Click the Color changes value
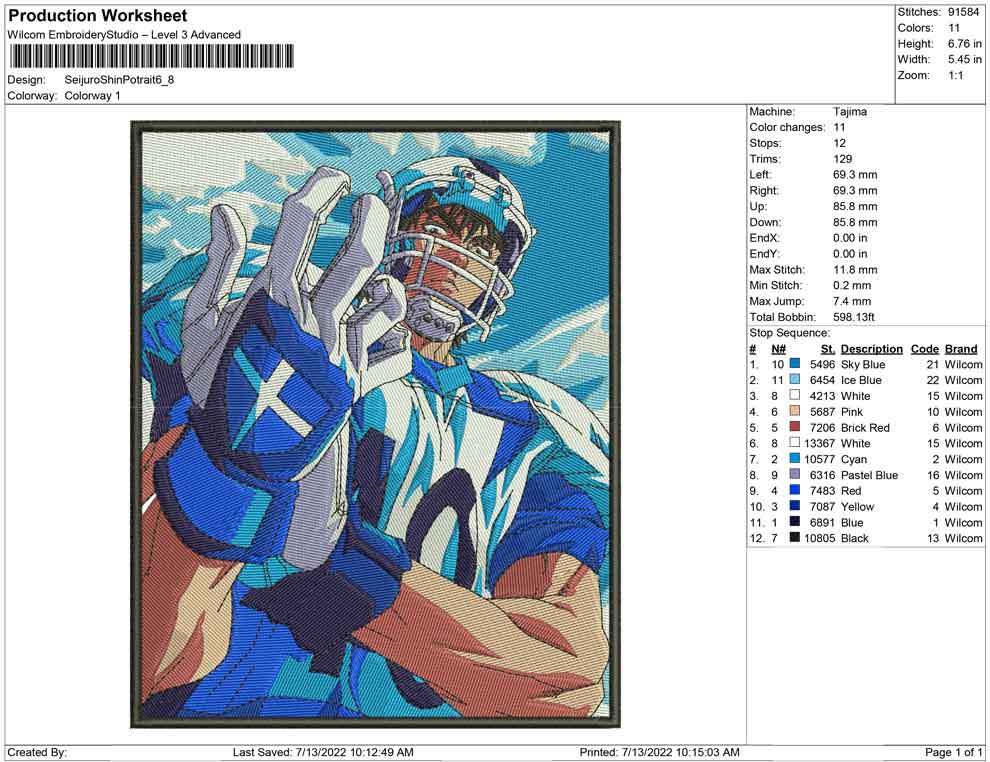 (x=839, y=128)
